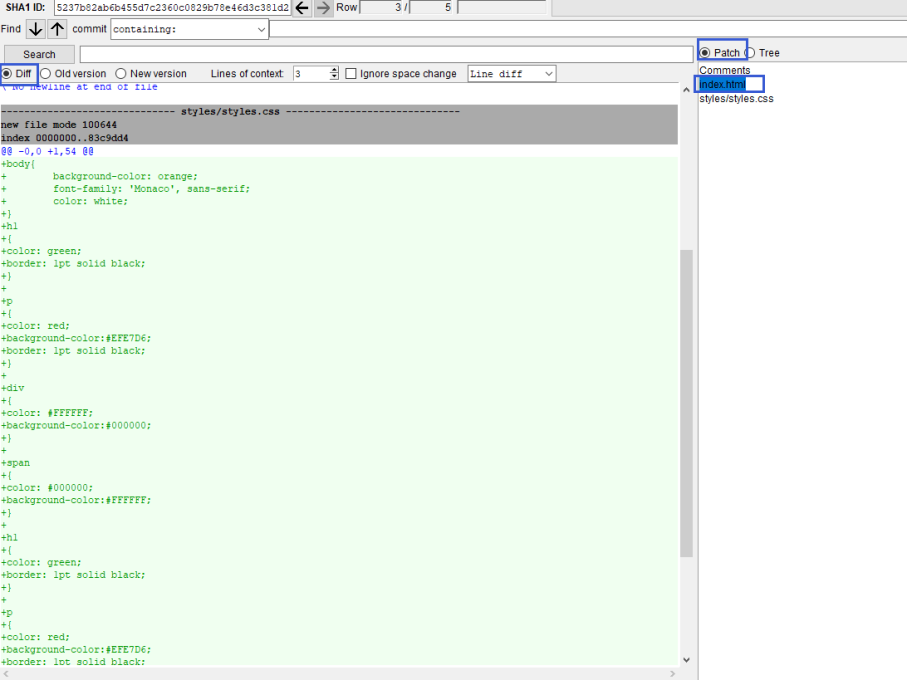Click the Find text entry field
The width and height of the screenshot is (908, 681).
(x=588, y=29)
